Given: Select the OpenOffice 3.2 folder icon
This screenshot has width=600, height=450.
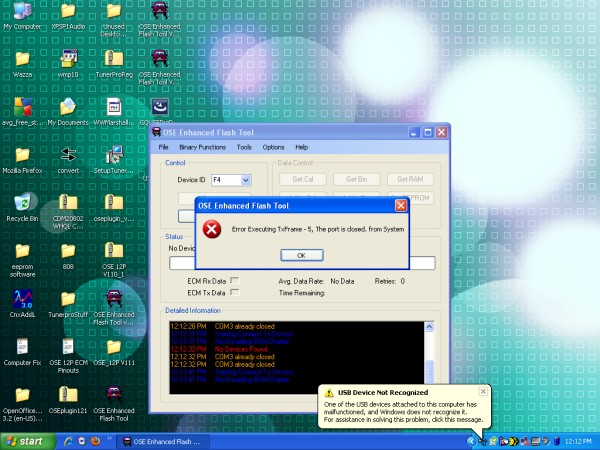Looking at the screenshot, I should (x=22, y=404).
